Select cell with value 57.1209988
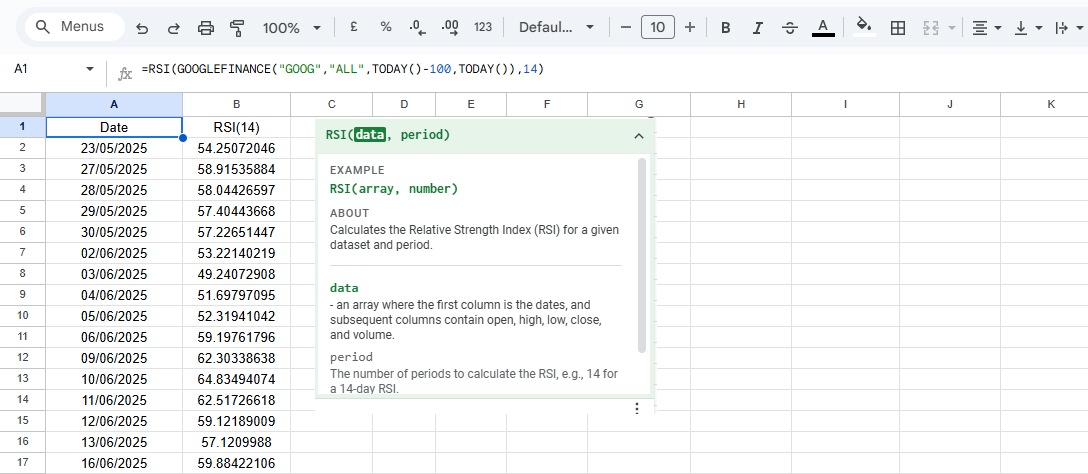This screenshot has height=474, width=1088. tap(237, 442)
